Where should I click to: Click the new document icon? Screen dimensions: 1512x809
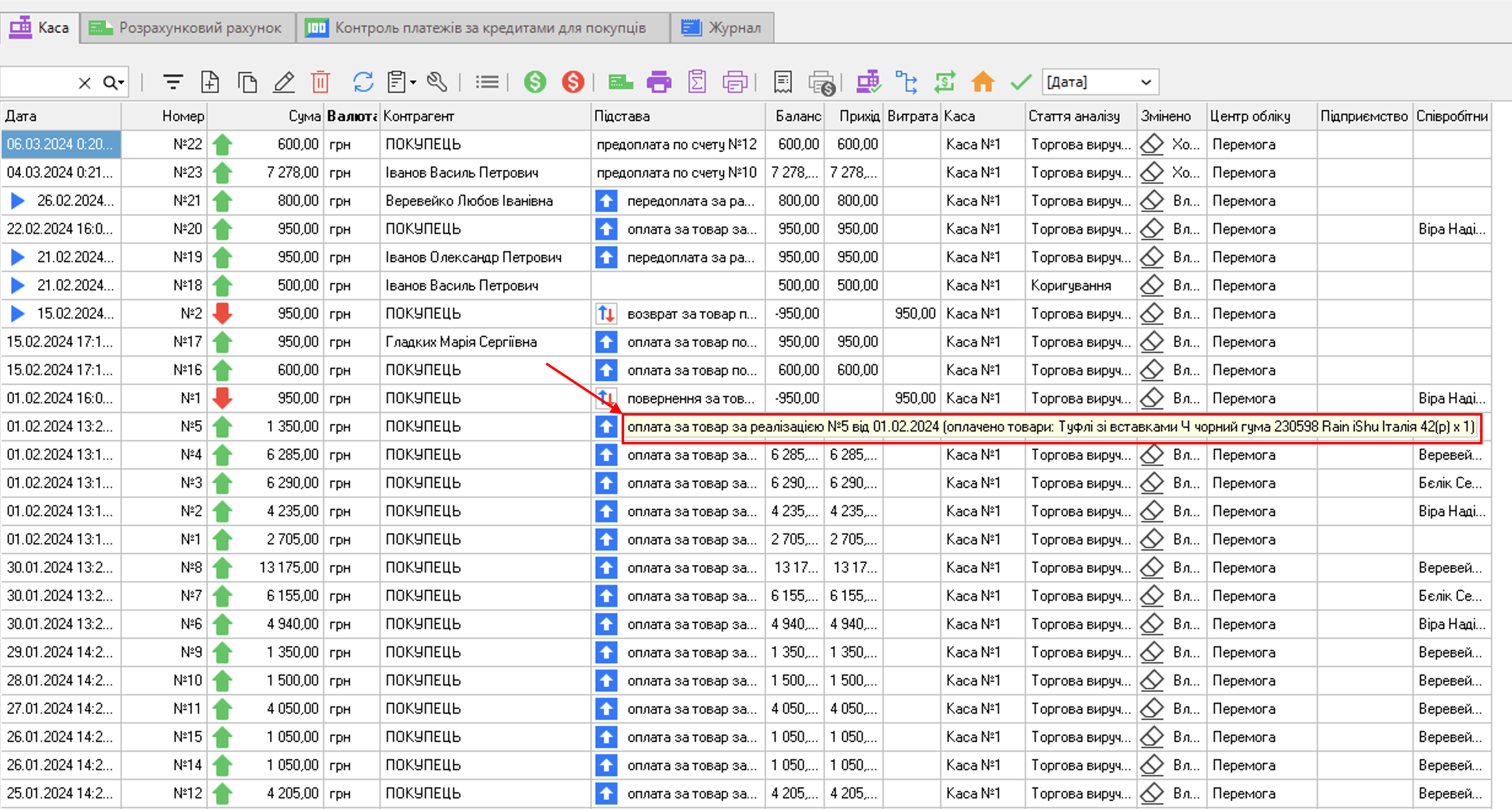point(210,82)
